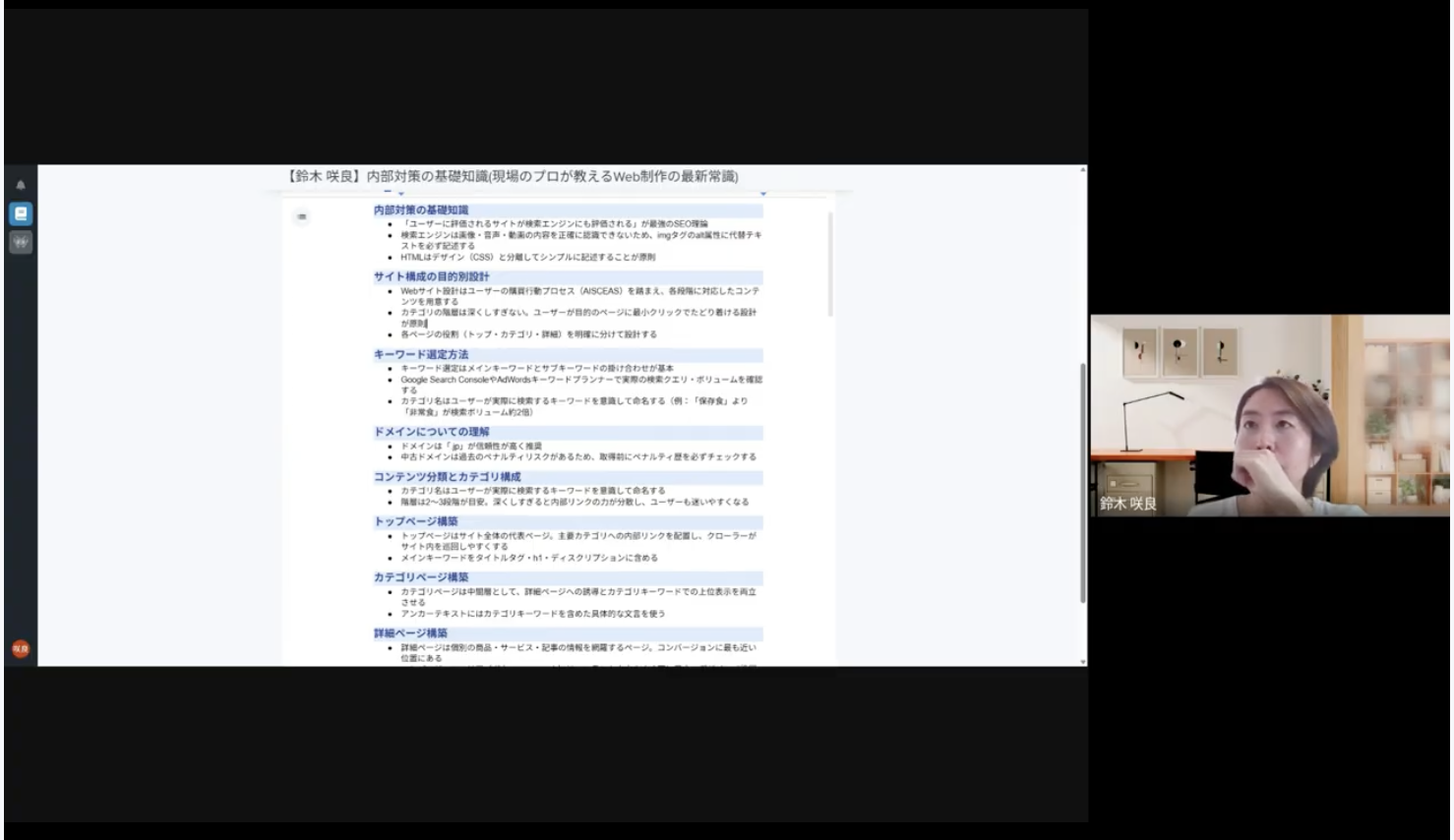Click the bullet starting 検索エンジンは画像・音声・動画
Image resolution: width=1454 pixels, height=840 pixels.
580,240
